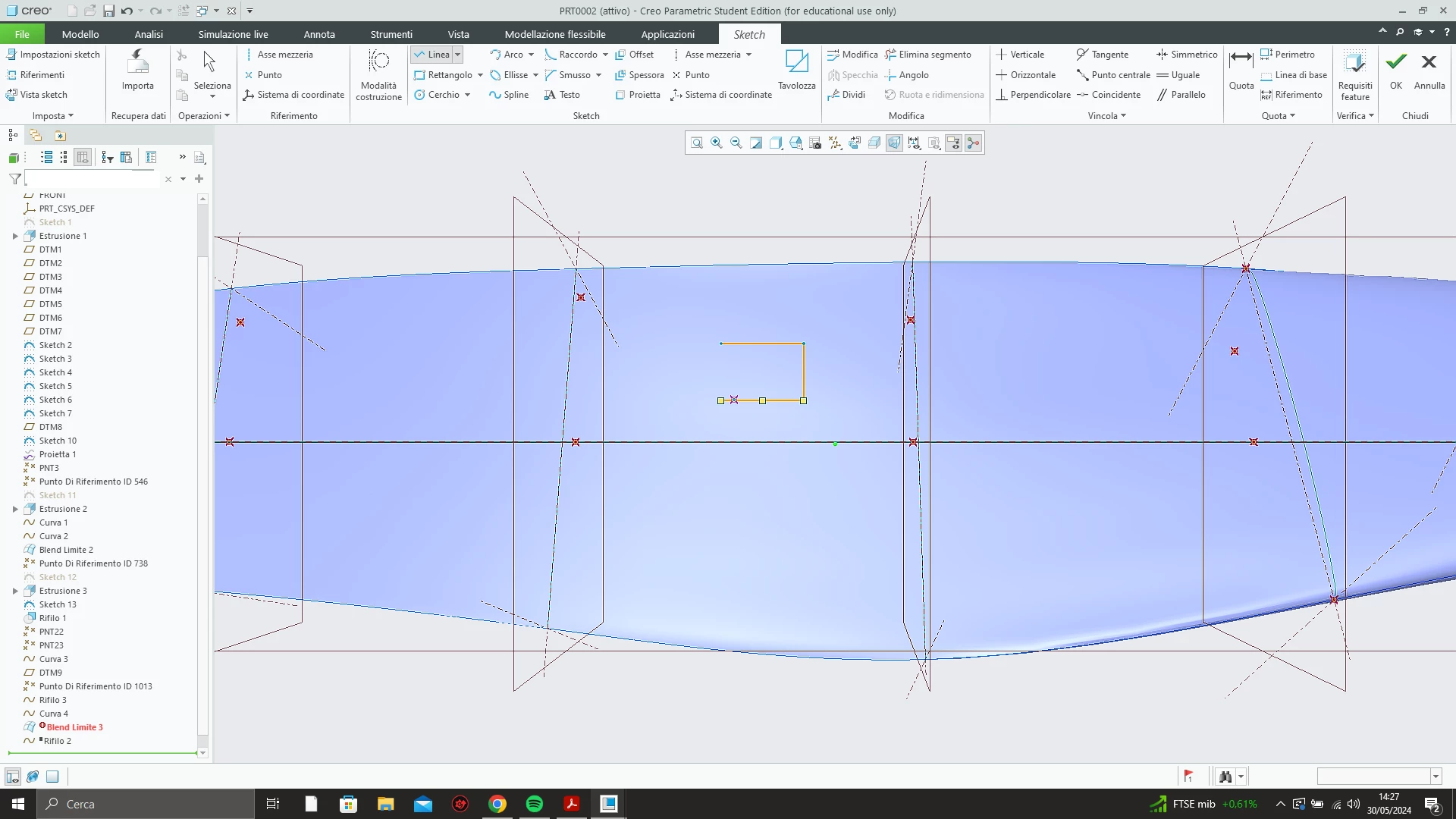
Task: Open the Rettangolo dropdown arrow
Action: 480,75
